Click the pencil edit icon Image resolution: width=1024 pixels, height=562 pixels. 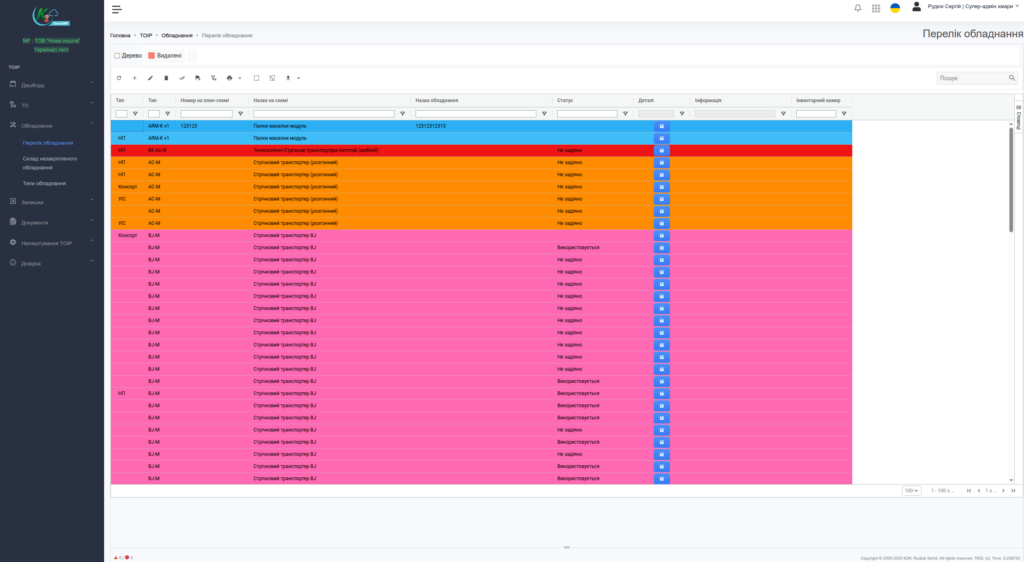tap(151, 78)
